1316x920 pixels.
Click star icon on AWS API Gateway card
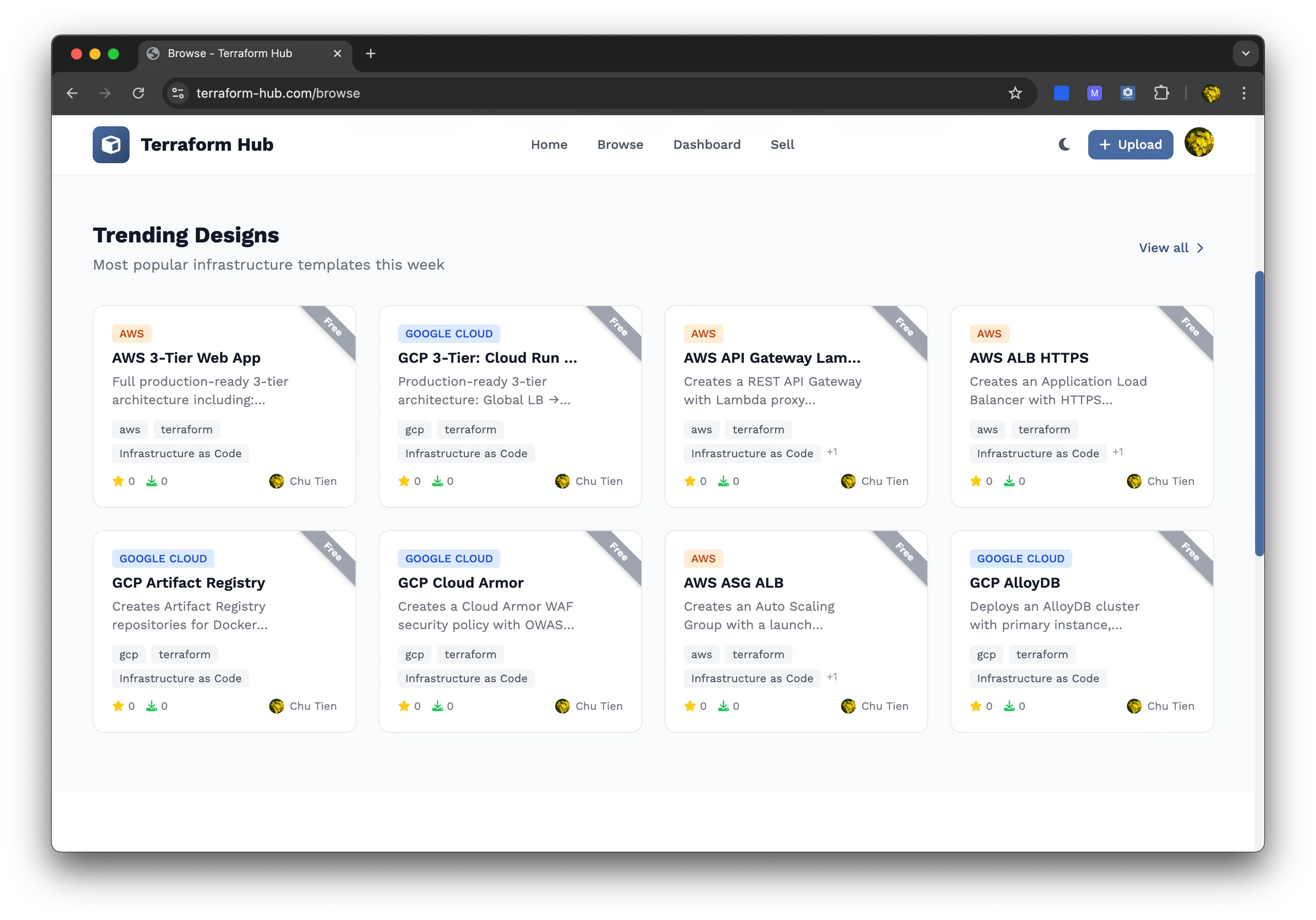click(689, 481)
